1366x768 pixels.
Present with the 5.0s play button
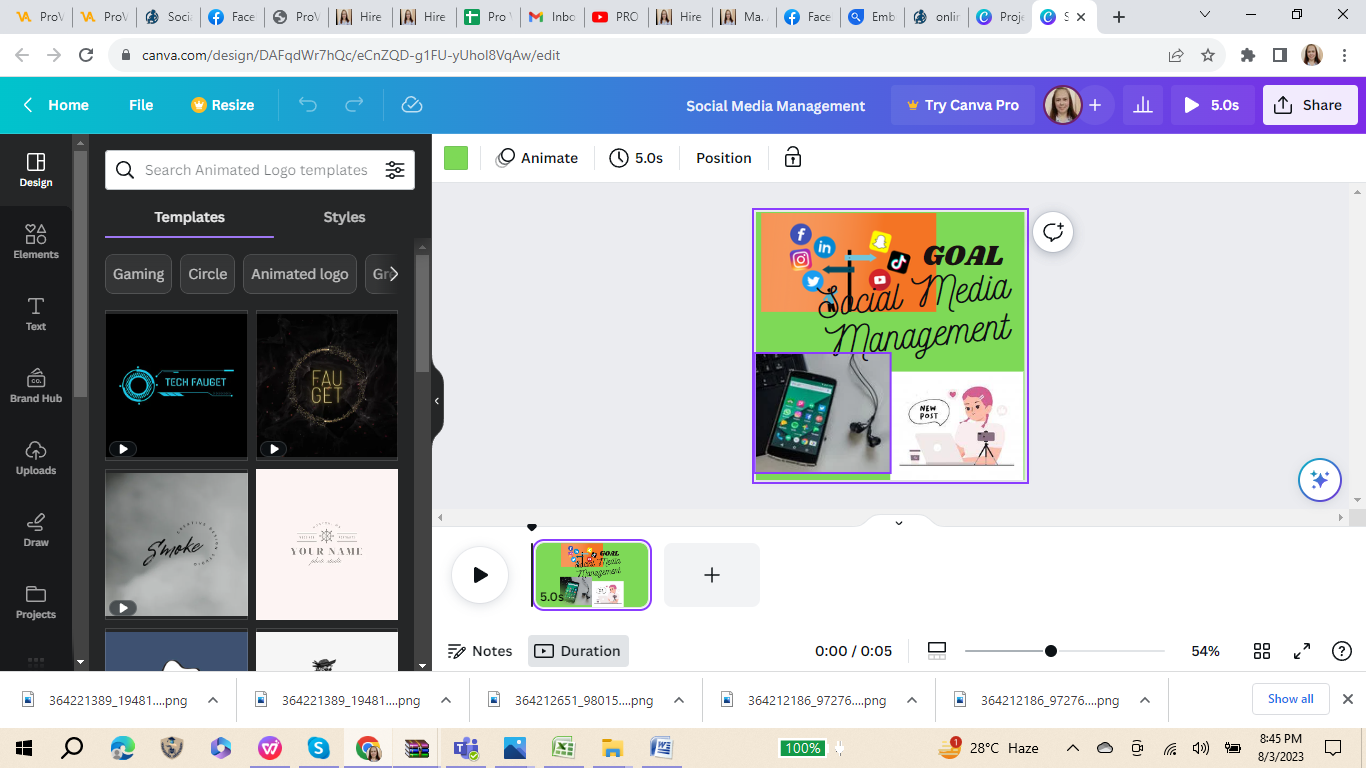[x=1213, y=105]
